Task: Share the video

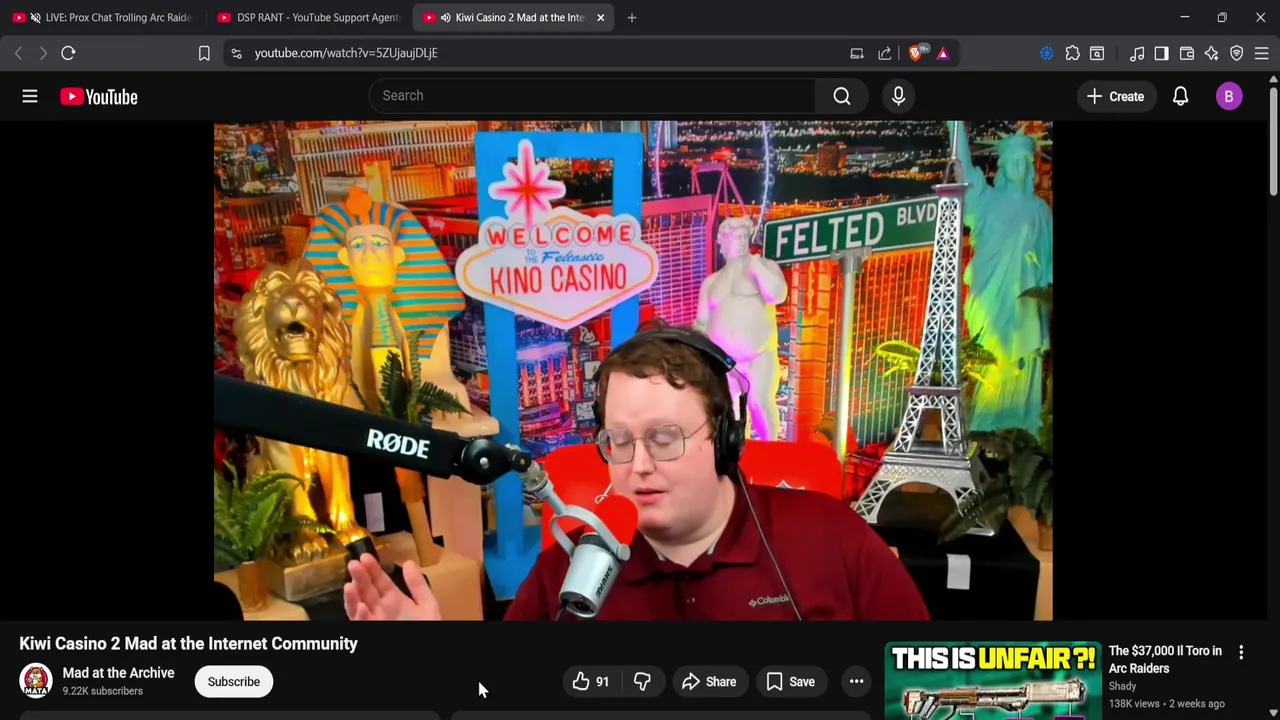Action: point(709,682)
